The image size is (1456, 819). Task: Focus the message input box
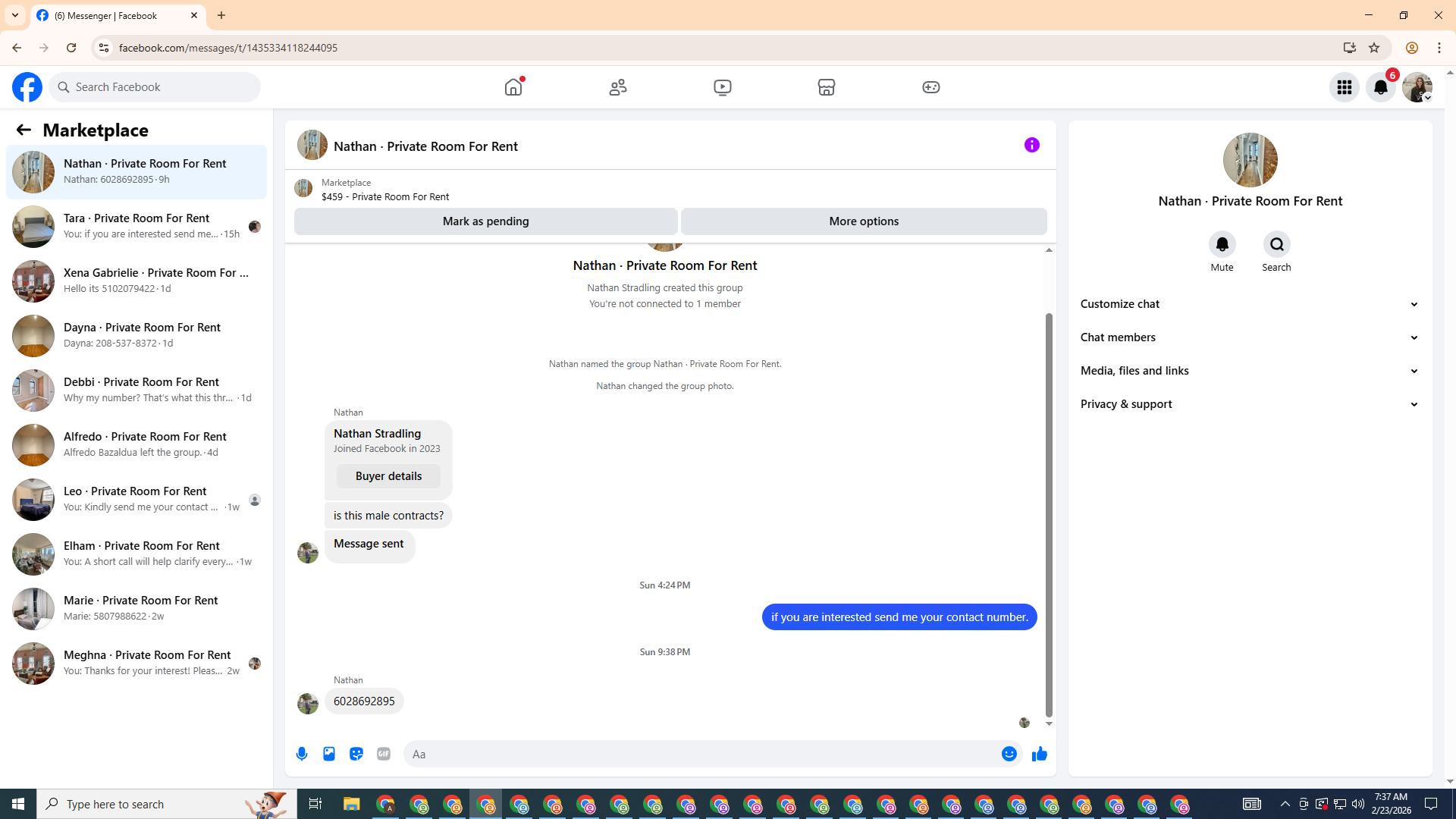click(701, 754)
